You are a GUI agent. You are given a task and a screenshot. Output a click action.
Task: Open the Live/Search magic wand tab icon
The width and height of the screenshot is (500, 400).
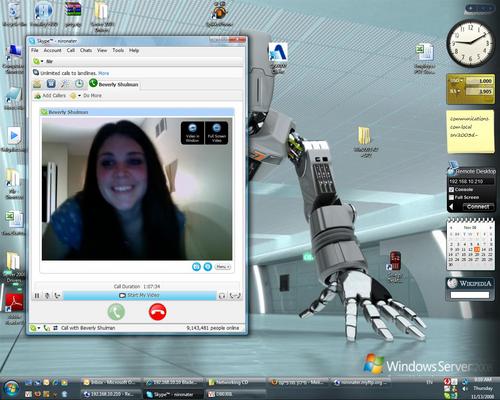coord(65,84)
